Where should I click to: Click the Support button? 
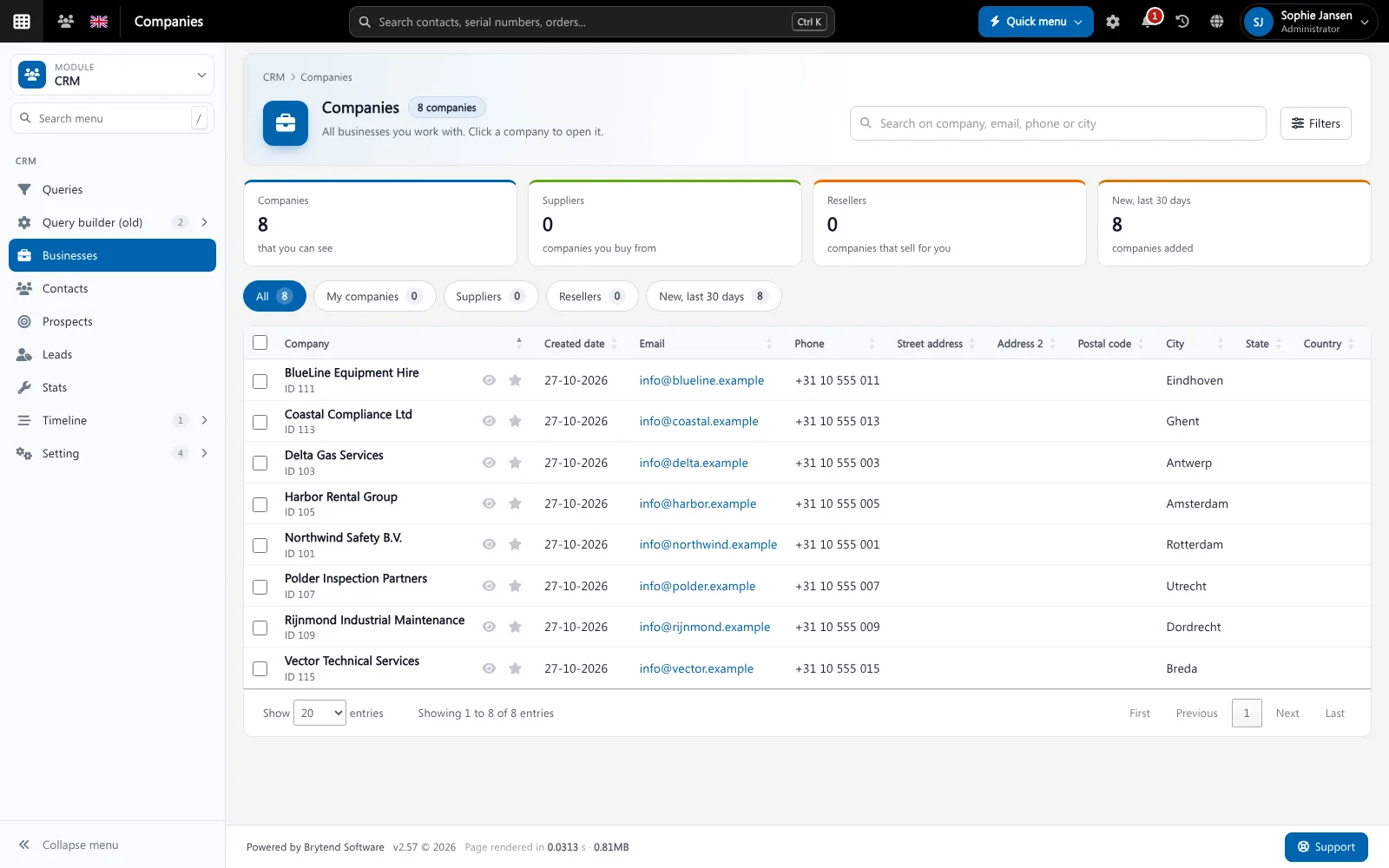pyautogui.click(x=1326, y=847)
